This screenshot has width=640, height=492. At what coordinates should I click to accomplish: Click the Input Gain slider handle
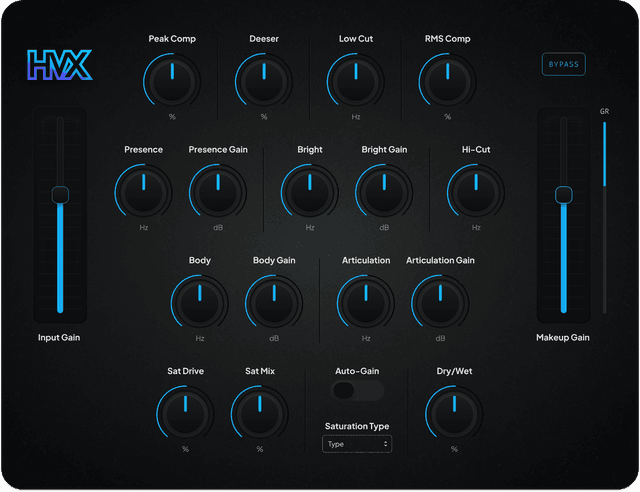pos(60,194)
